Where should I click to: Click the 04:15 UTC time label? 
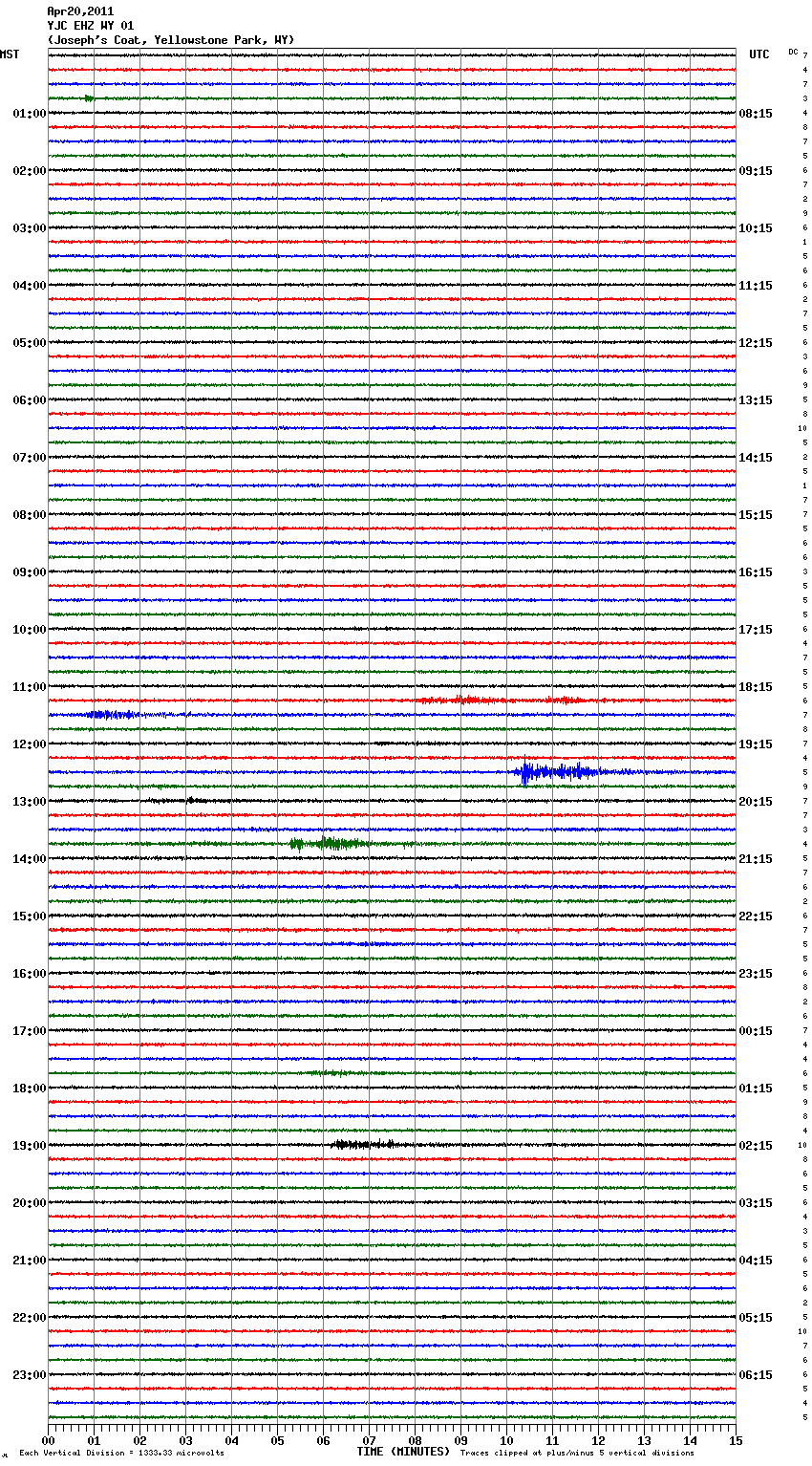pos(756,1261)
